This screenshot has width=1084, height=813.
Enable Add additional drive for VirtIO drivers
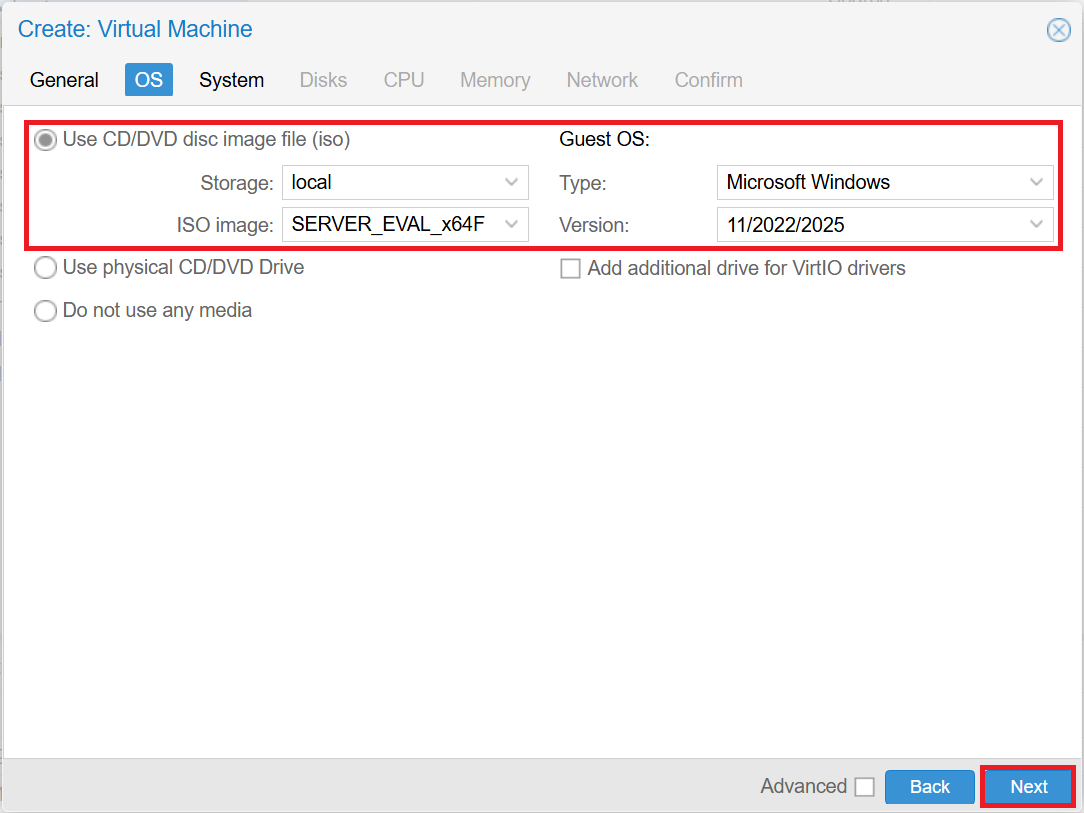[x=570, y=268]
